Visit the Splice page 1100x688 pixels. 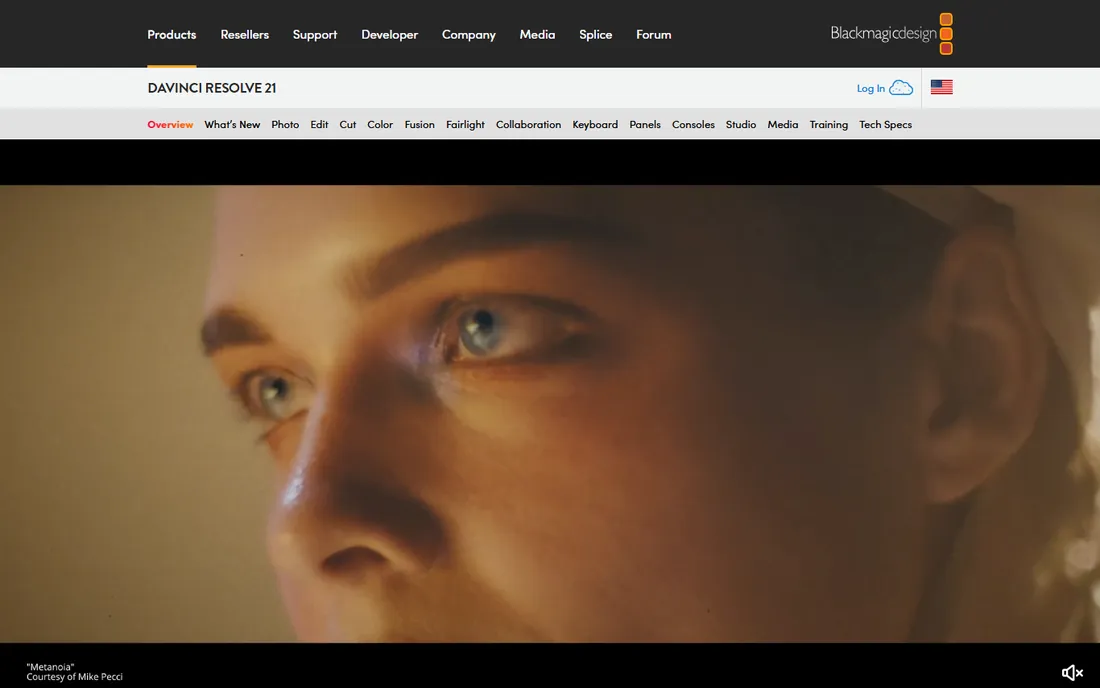596,34
